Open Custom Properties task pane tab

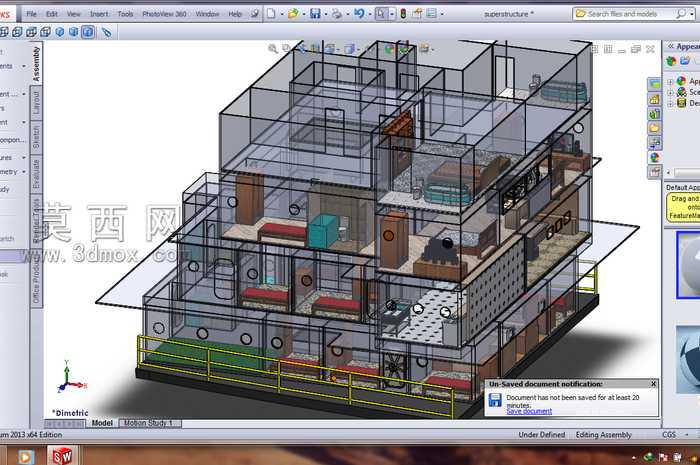[x=654, y=172]
